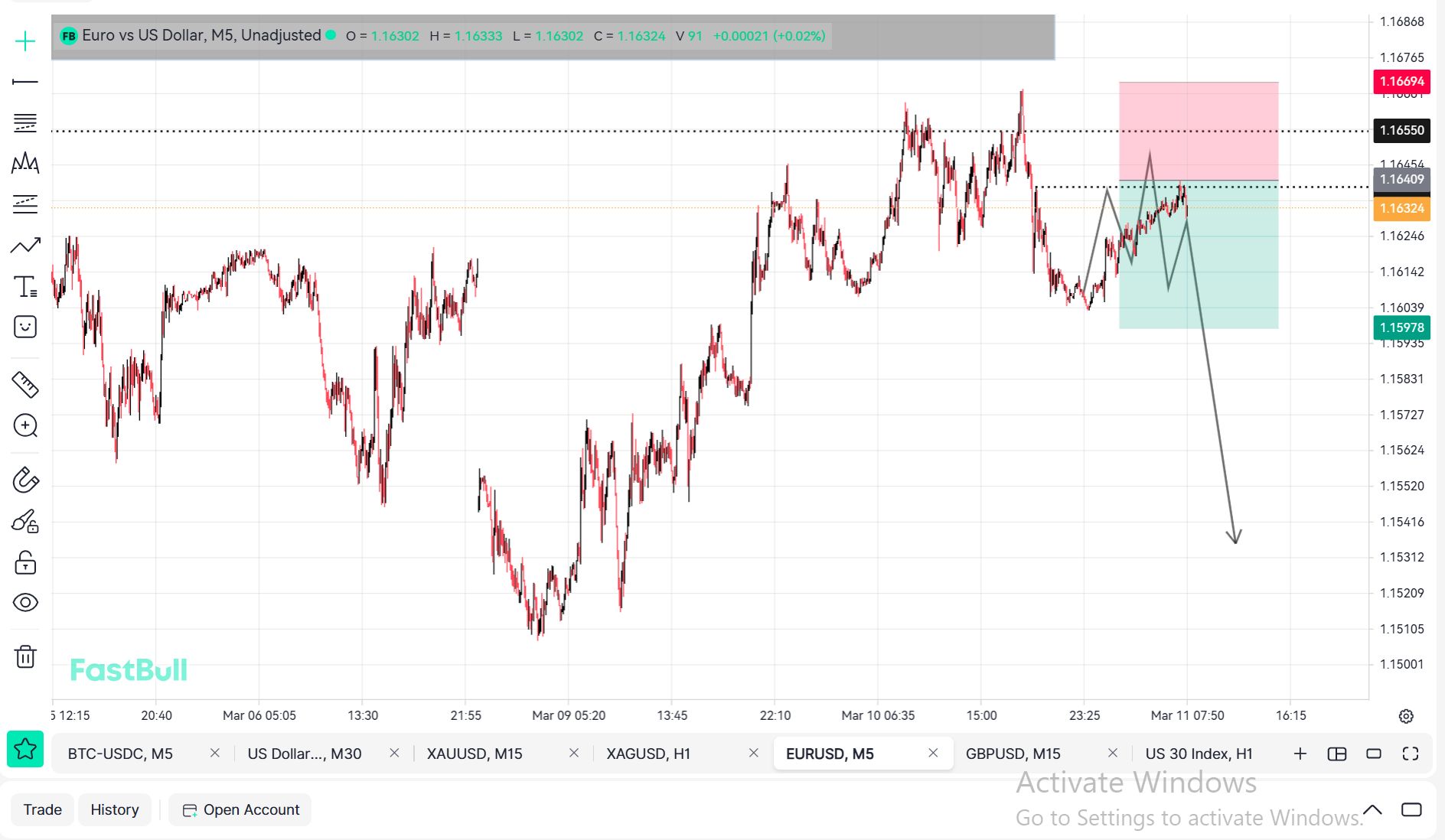The width and height of the screenshot is (1445, 840).
Task: Open the Fibonacci retracement tool
Action: [25, 122]
